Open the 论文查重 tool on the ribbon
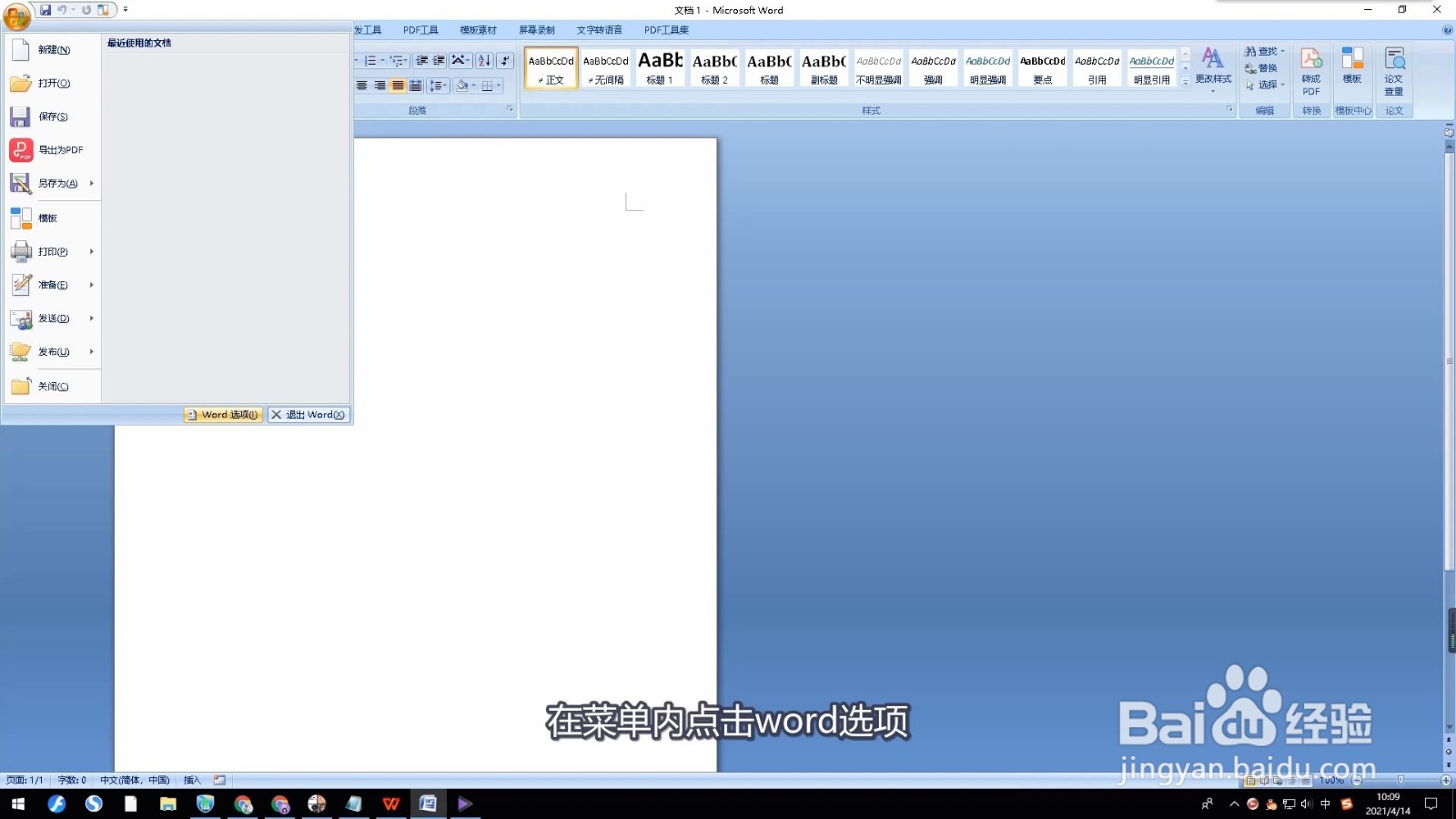Image resolution: width=1456 pixels, height=819 pixels. [1394, 73]
